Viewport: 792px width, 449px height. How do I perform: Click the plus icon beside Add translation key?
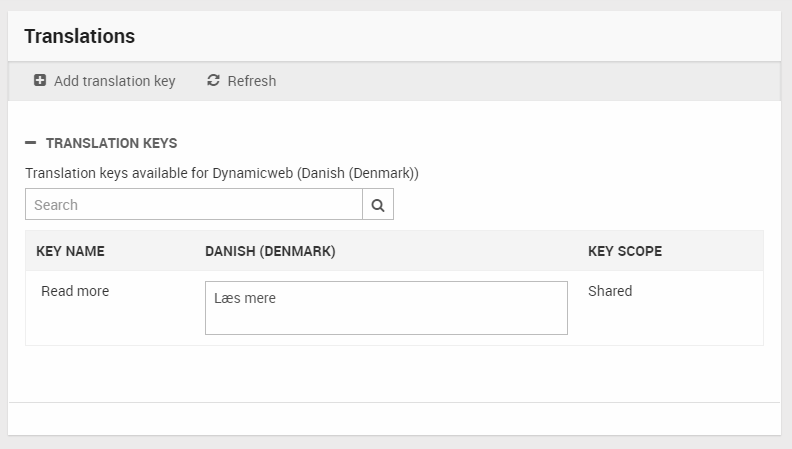[40, 81]
